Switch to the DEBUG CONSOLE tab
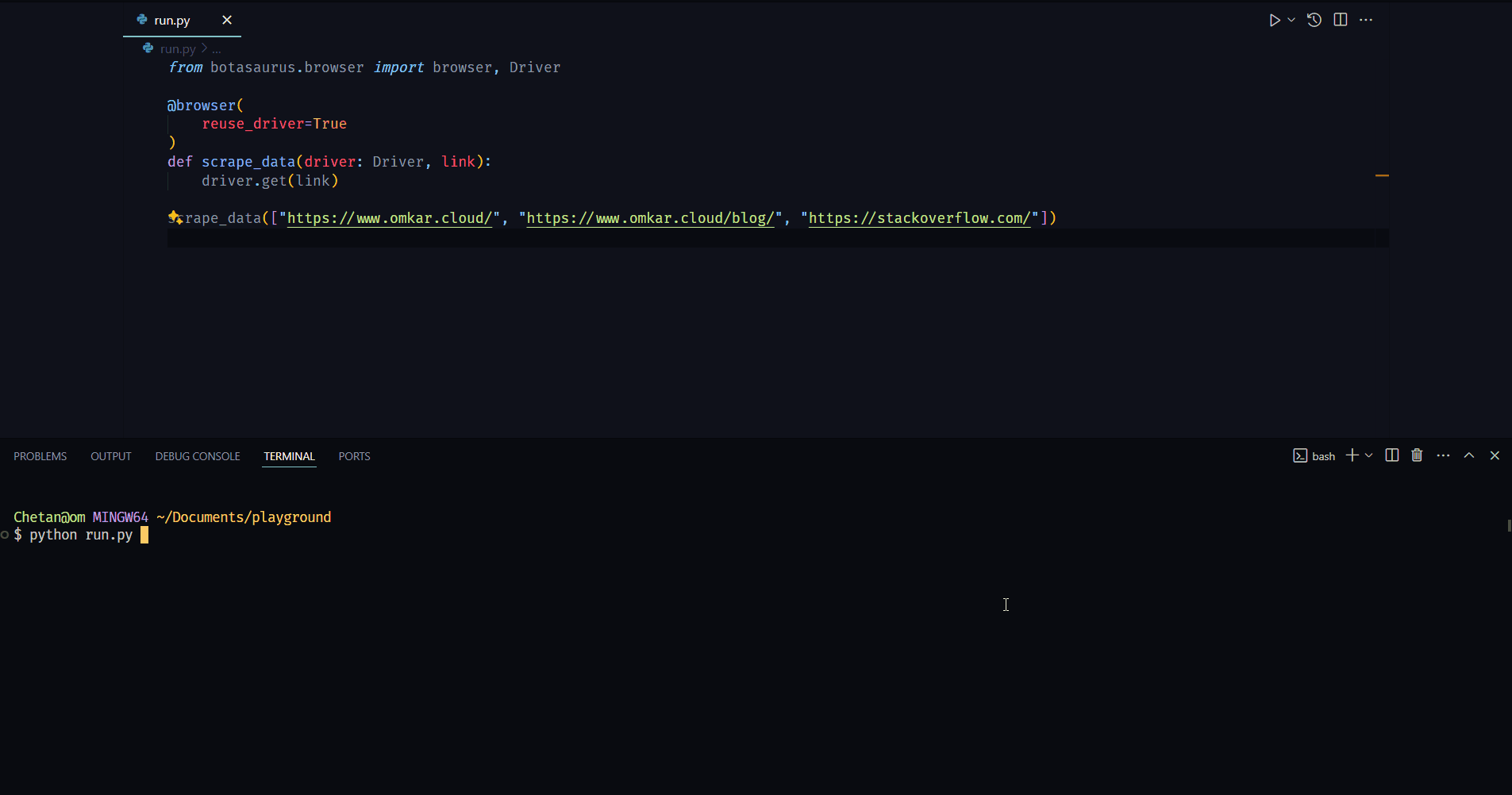1512x795 pixels. 197,456
